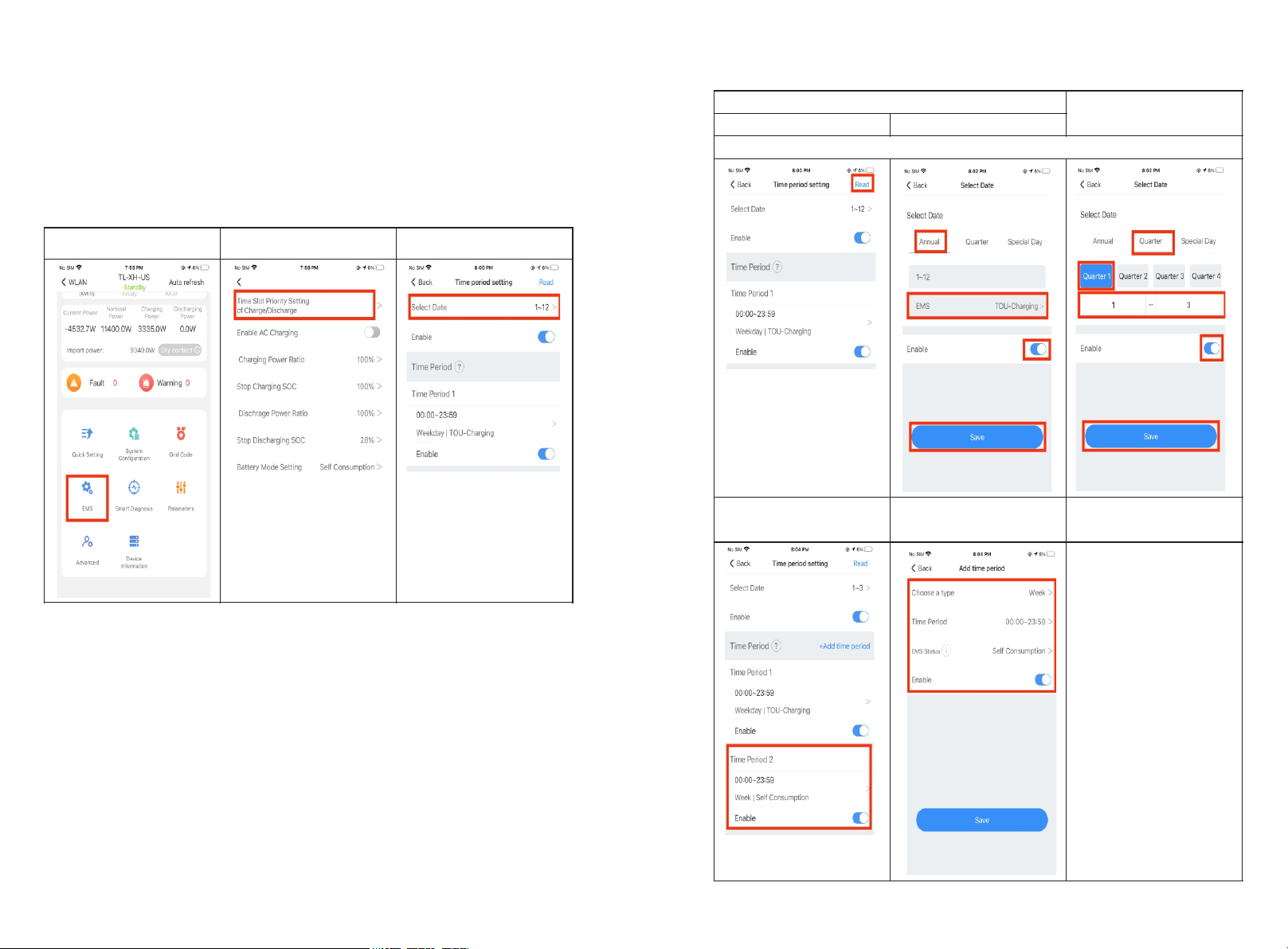This screenshot has height=949, width=1288.
Task: Tap Back on Time period screen showing 1~3
Action: pyautogui.click(x=740, y=563)
